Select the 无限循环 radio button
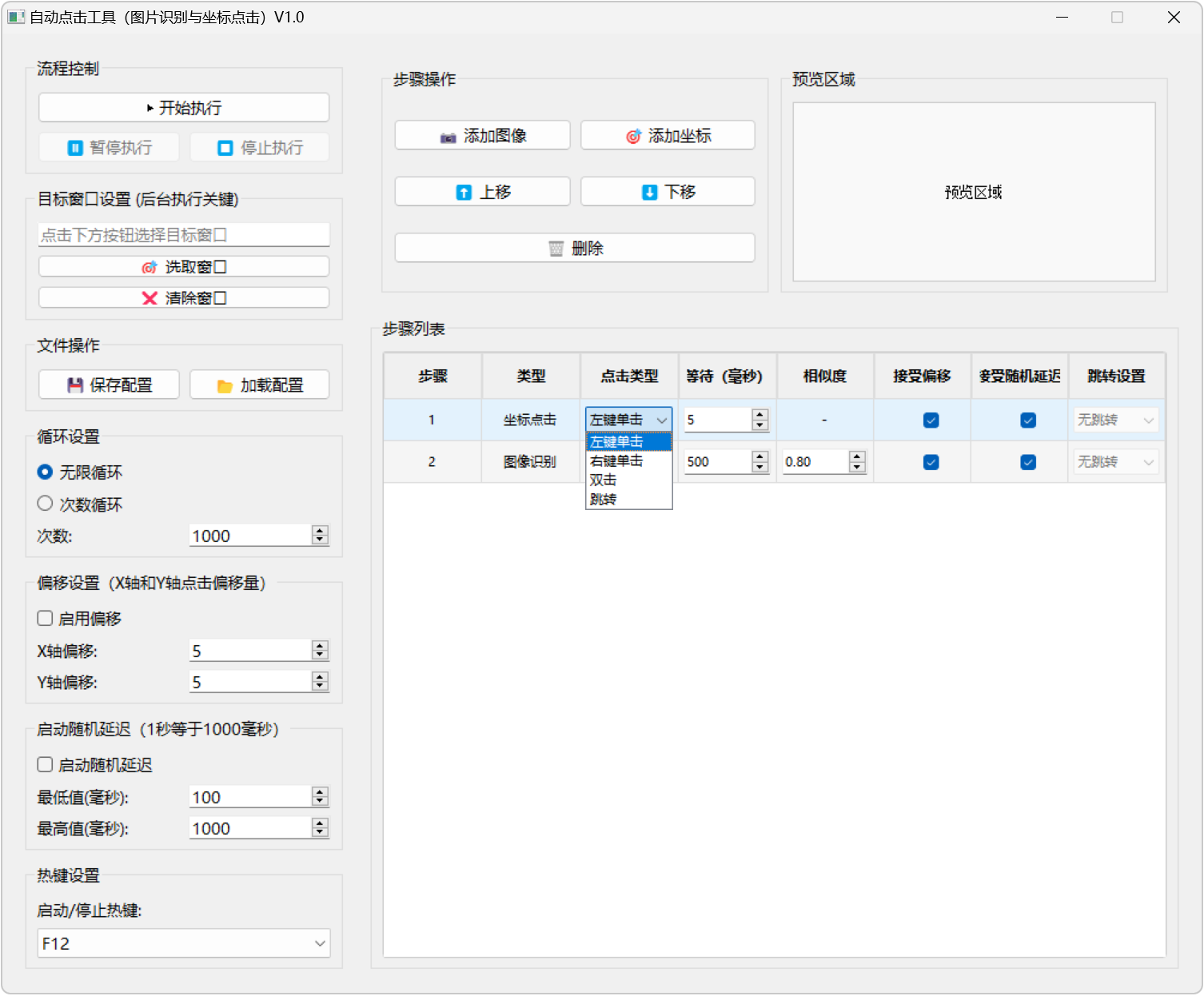The width and height of the screenshot is (1204, 996). pos(46,472)
